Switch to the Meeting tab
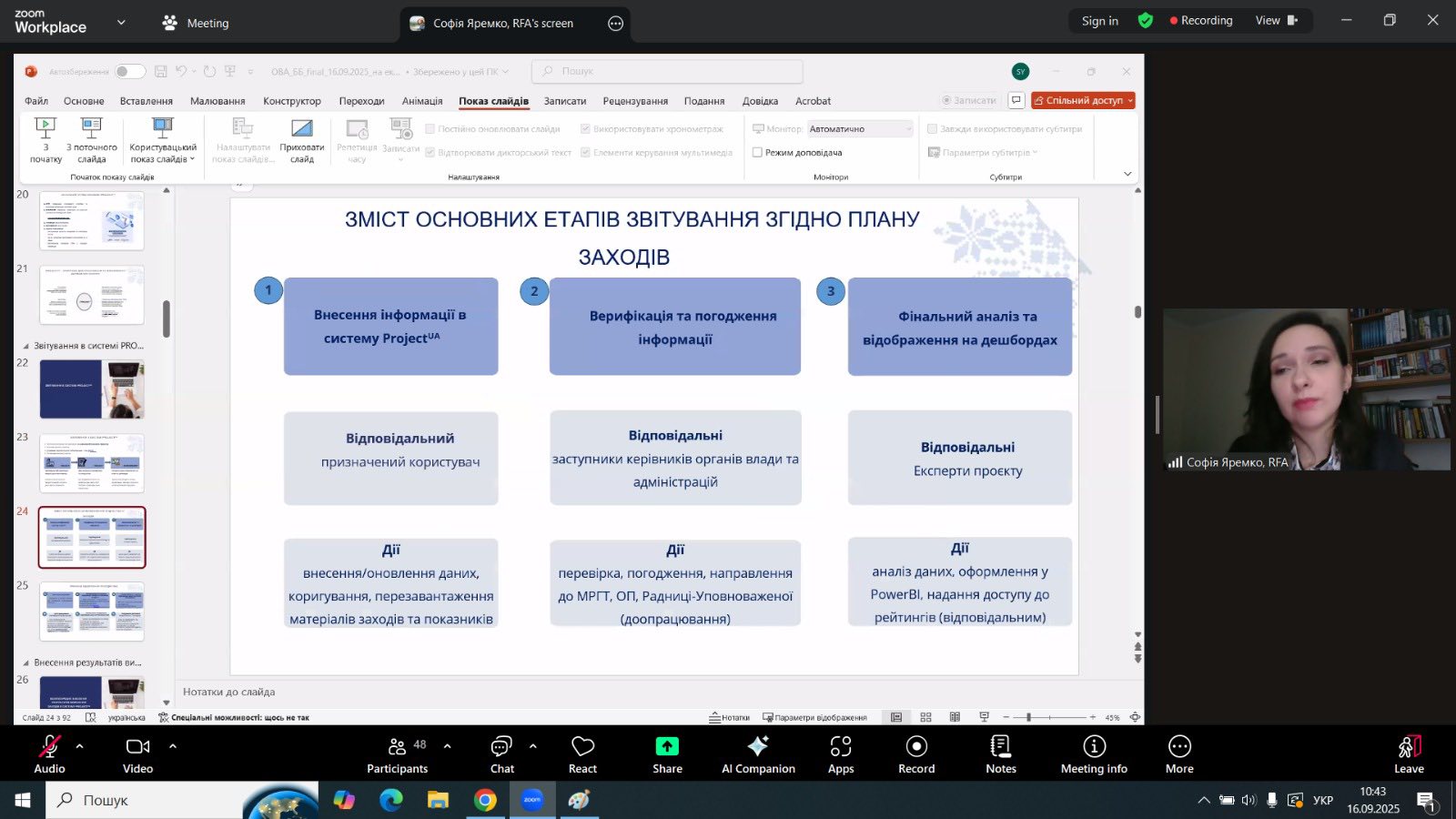This screenshot has width=1456, height=819. coord(196,23)
